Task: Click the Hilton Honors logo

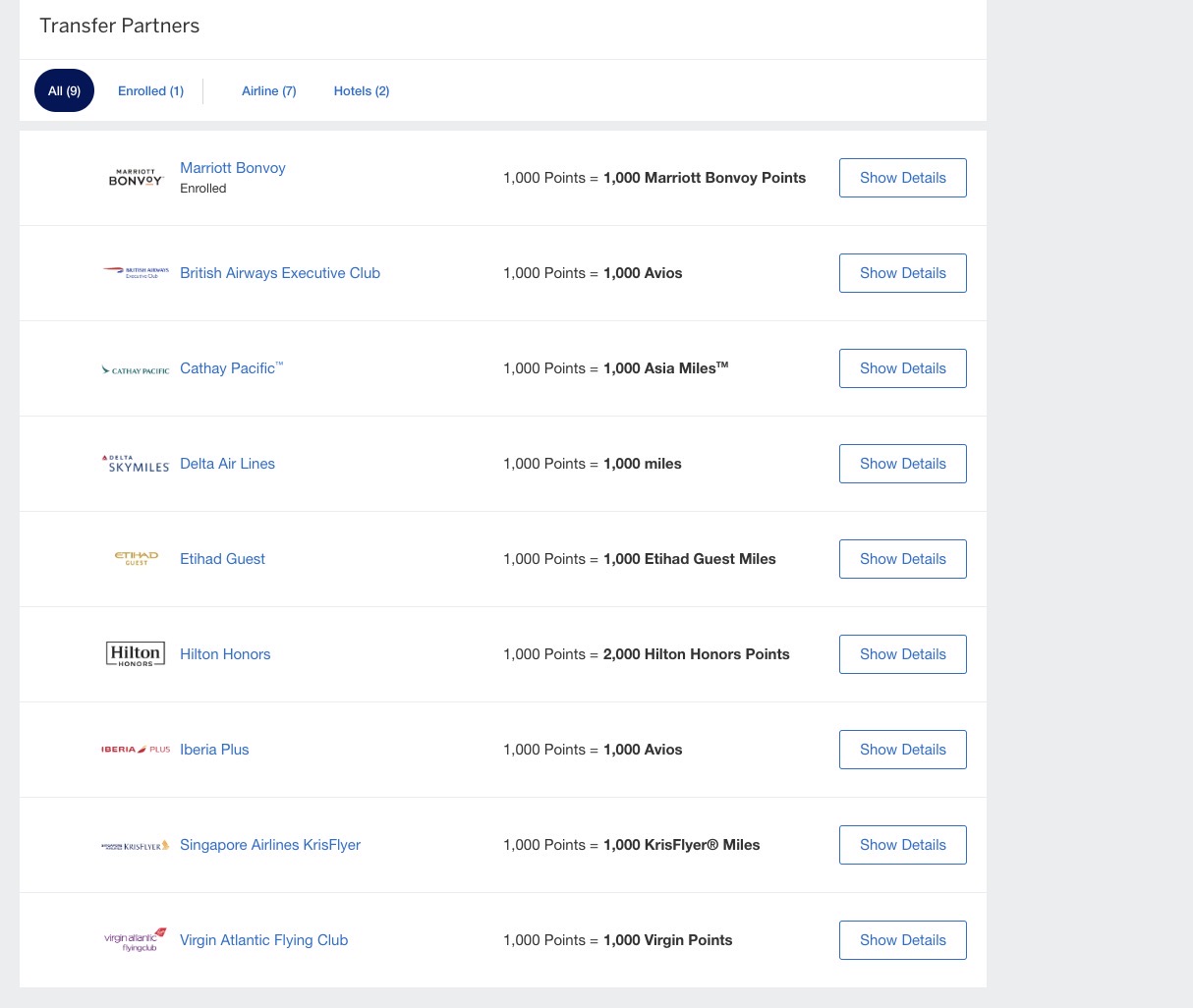Action: coord(136,654)
